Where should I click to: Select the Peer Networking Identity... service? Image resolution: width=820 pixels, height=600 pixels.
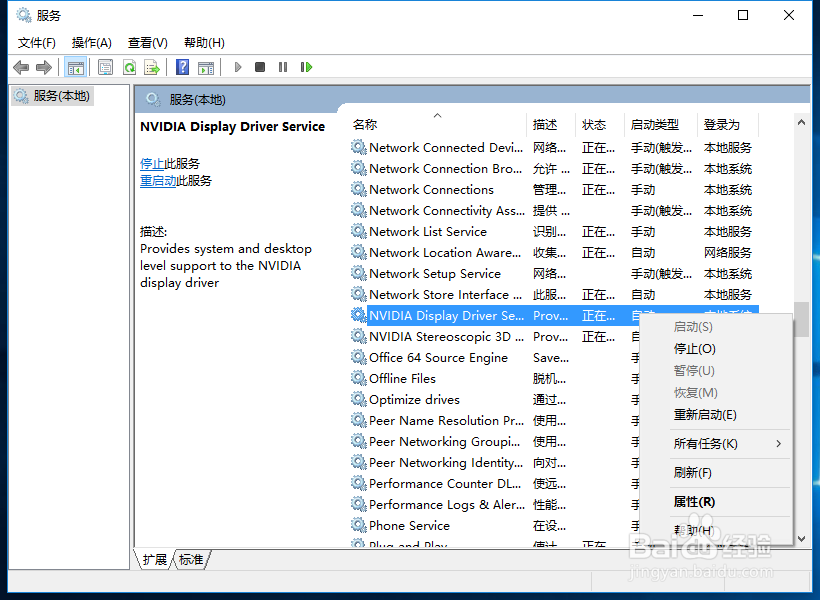tap(495, 462)
